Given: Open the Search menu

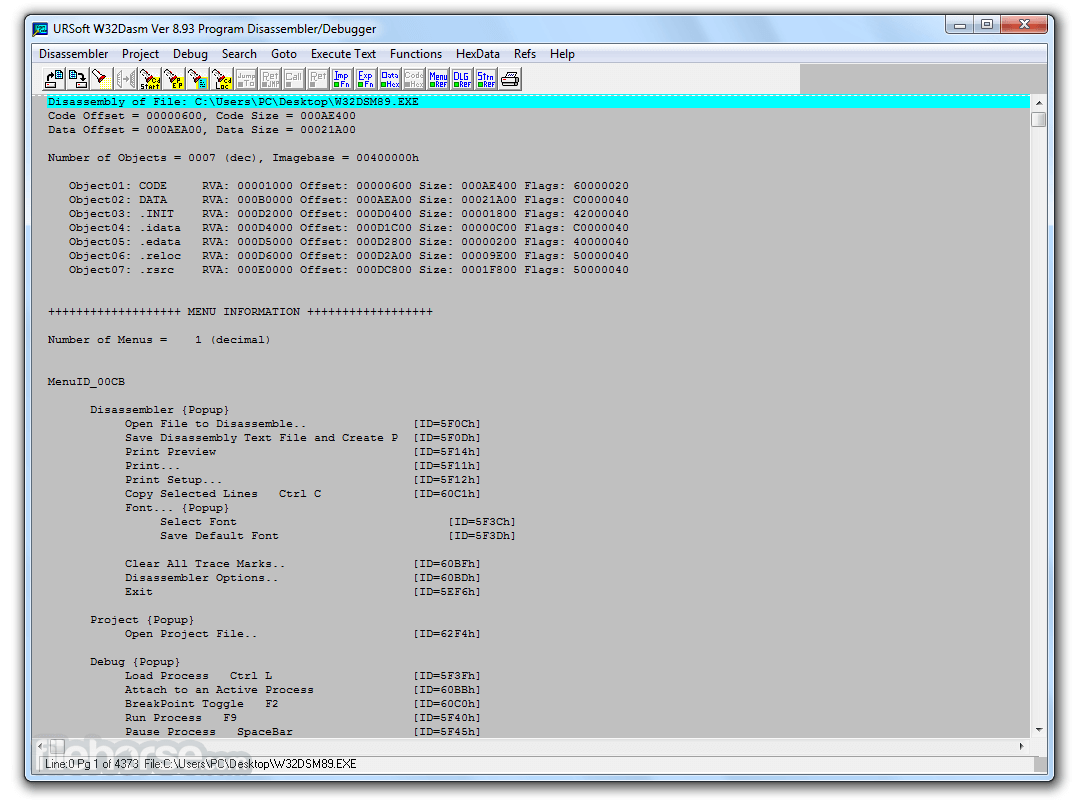Looking at the screenshot, I should click(x=239, y=54).
